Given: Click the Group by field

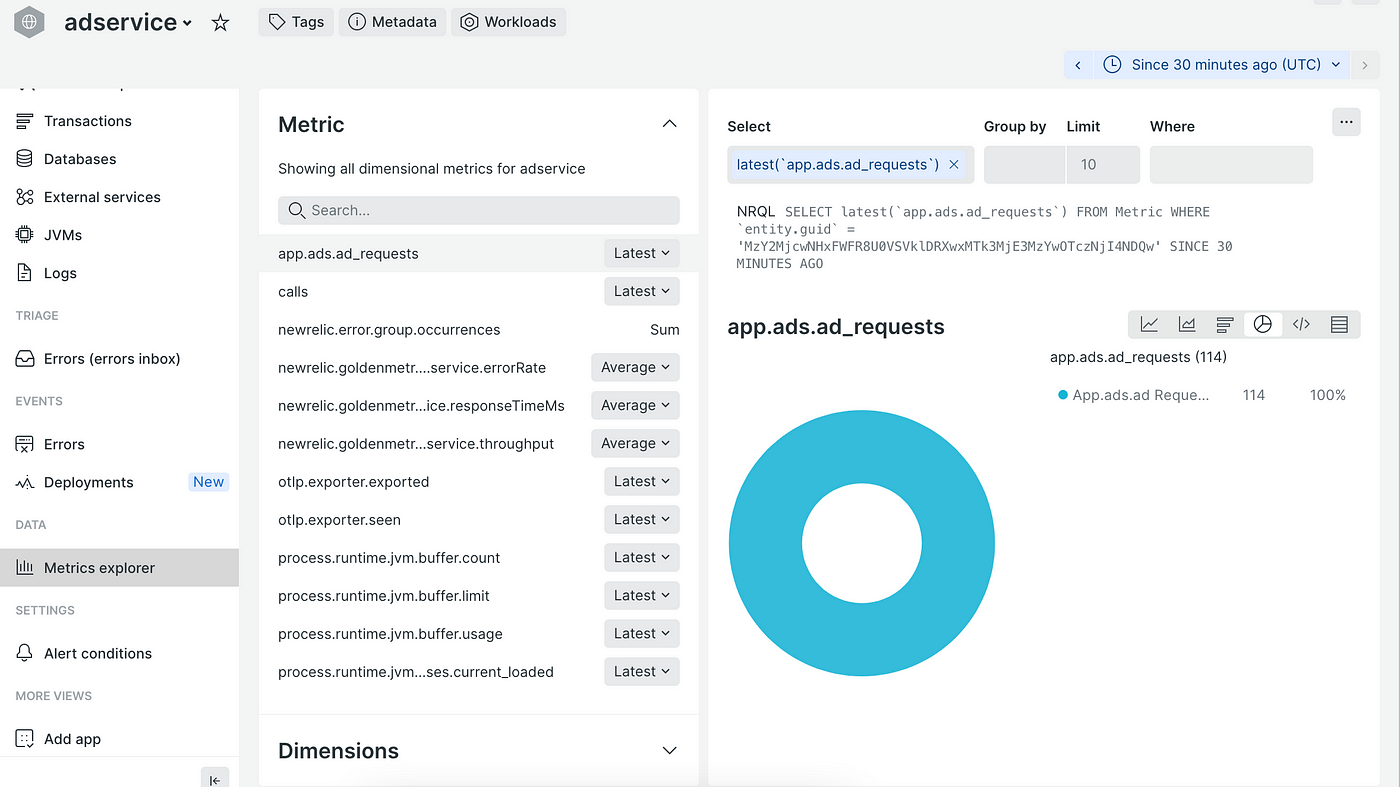Looking at the screenshot, I should pyautogui.click(x=1024, y=165).
